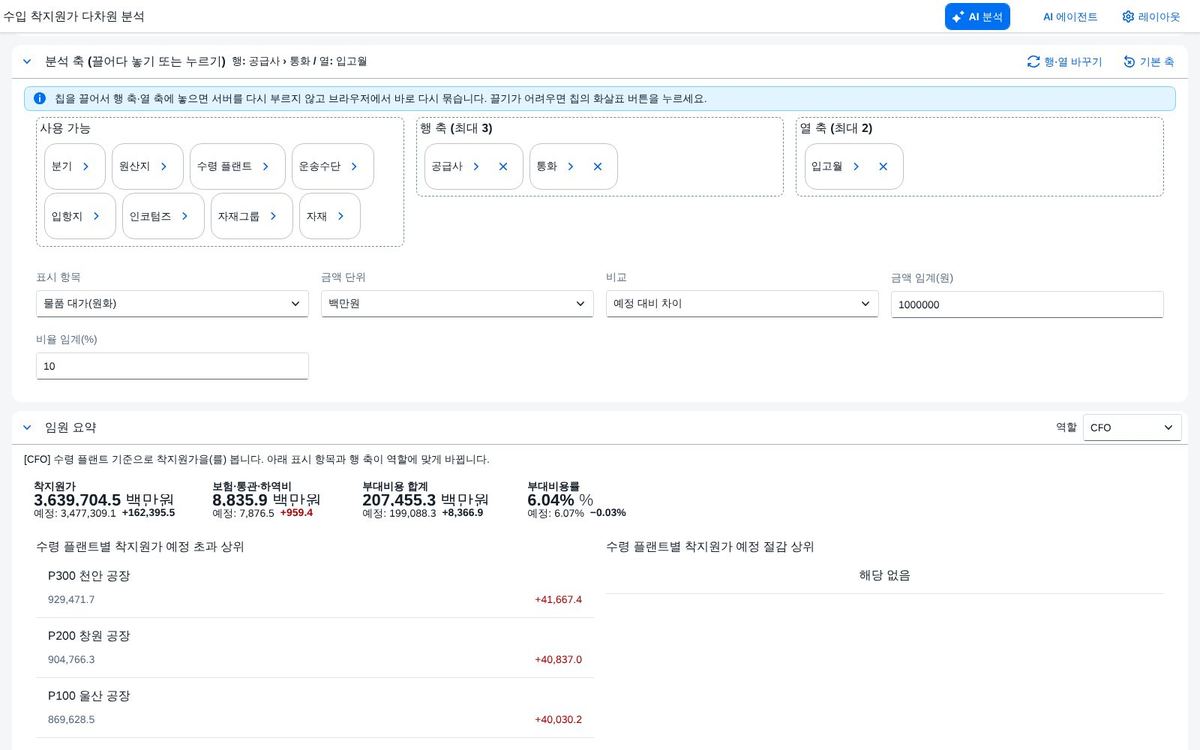Select the 원산지 chip label
This screenshot has height=750, width=1200.
(x=135, y=167)
